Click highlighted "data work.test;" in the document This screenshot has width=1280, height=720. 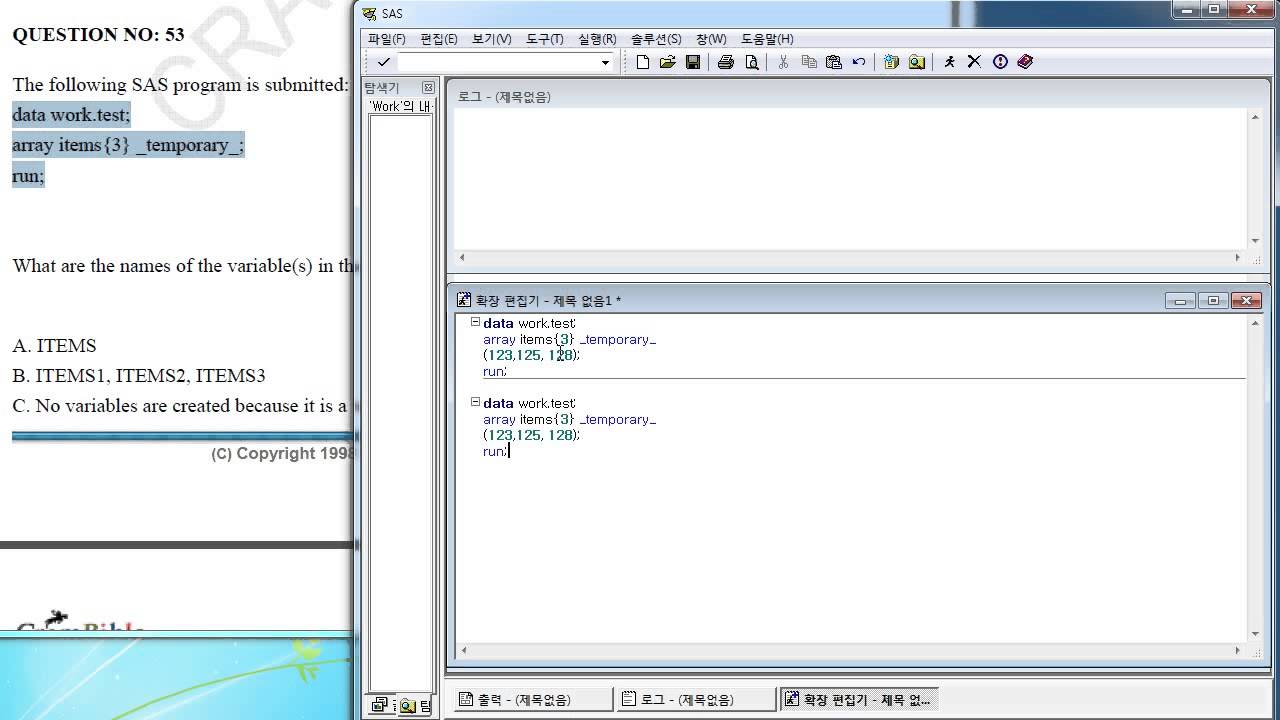tap(71, 115)
